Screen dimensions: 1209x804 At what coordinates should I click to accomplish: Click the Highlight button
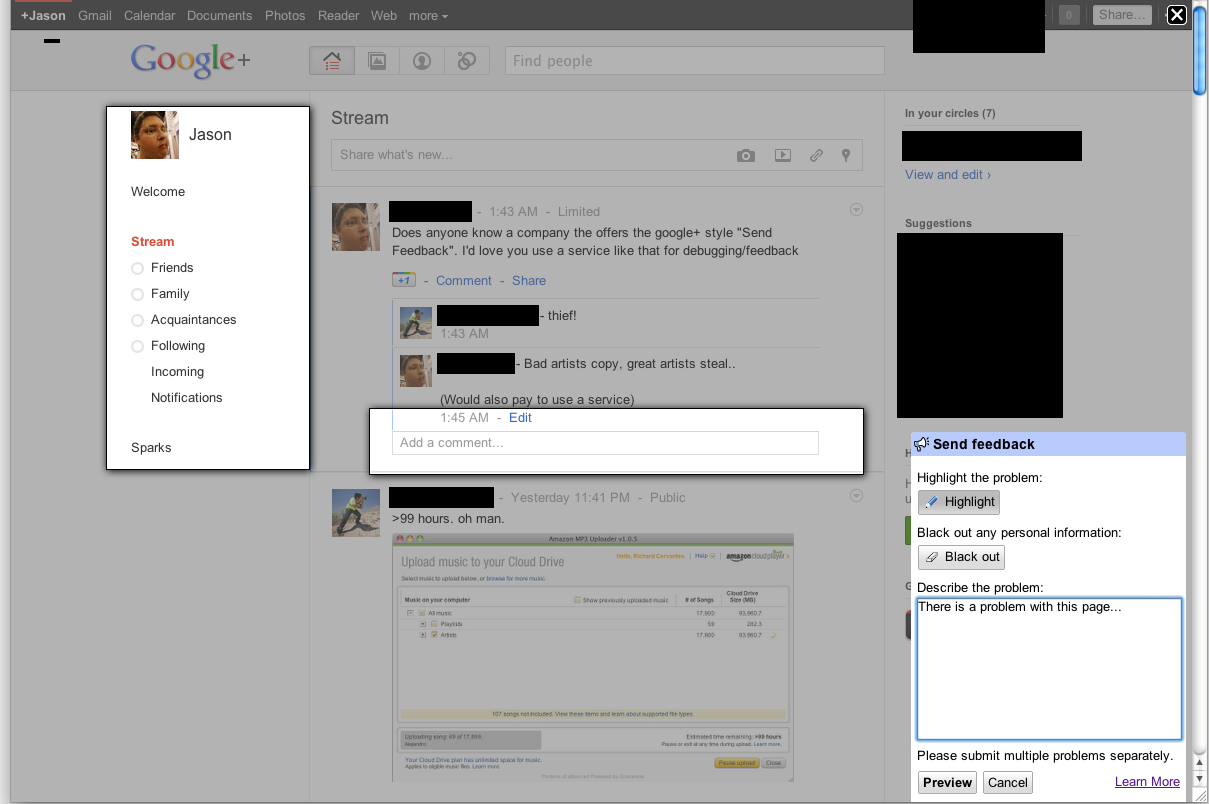[959, 502]
